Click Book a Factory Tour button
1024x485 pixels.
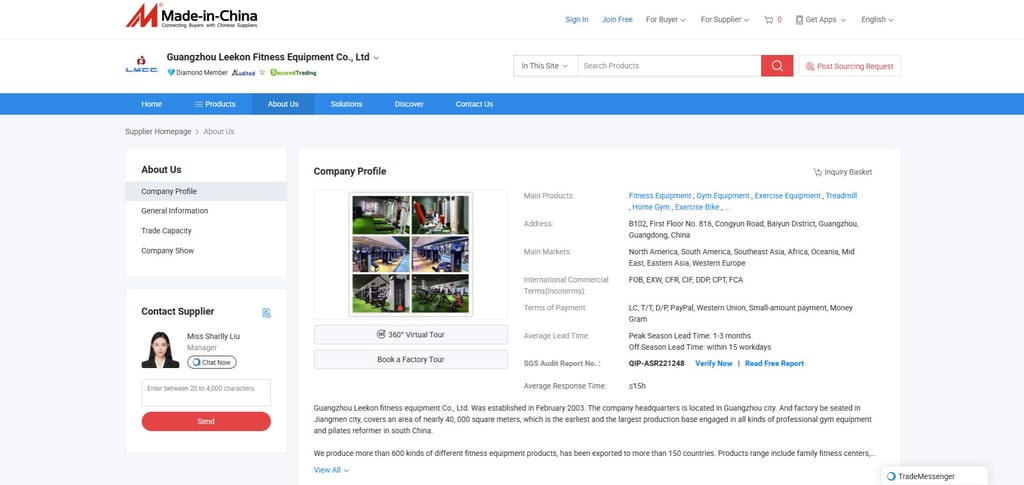[411, 360]
